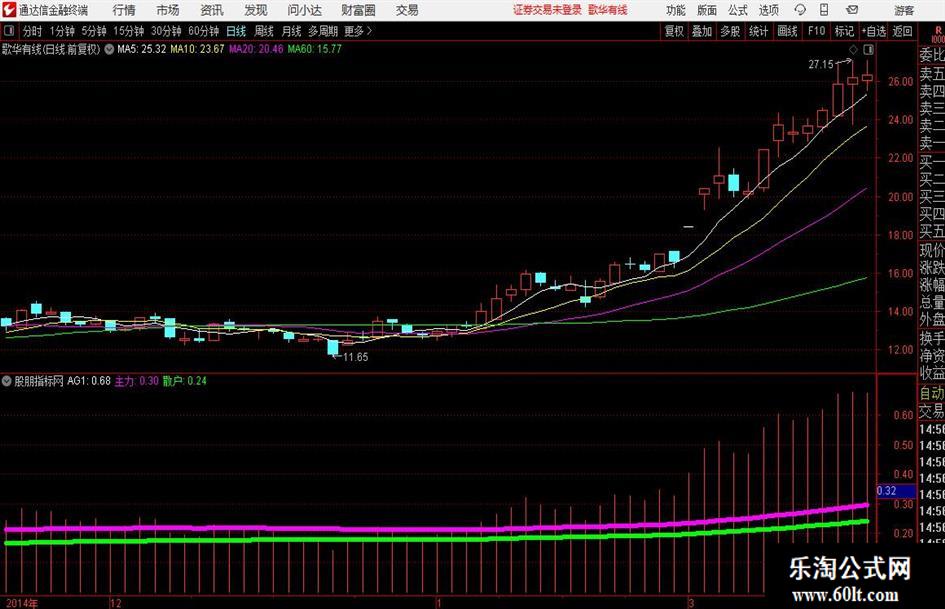Screen dimensions: 945x609
Task: Switch to the 5分钟 period tab
Action: tap(94, 31)
